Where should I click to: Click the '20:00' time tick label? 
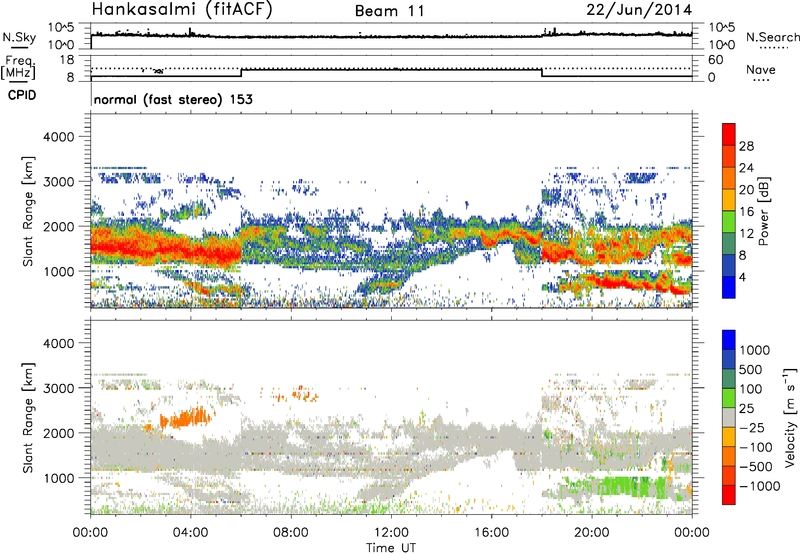[x=591, y=533]
